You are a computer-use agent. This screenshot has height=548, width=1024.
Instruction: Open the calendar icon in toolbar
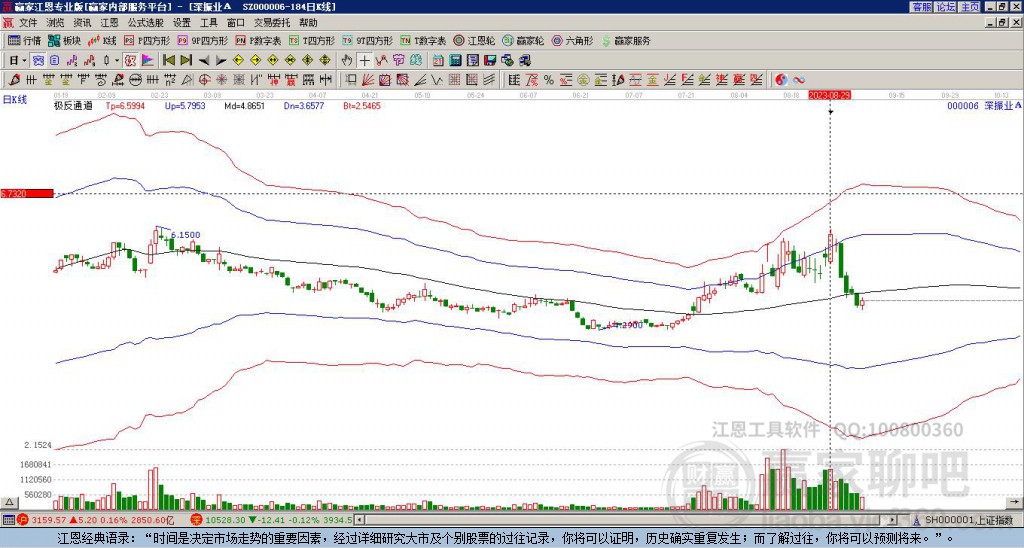(438, 61)
